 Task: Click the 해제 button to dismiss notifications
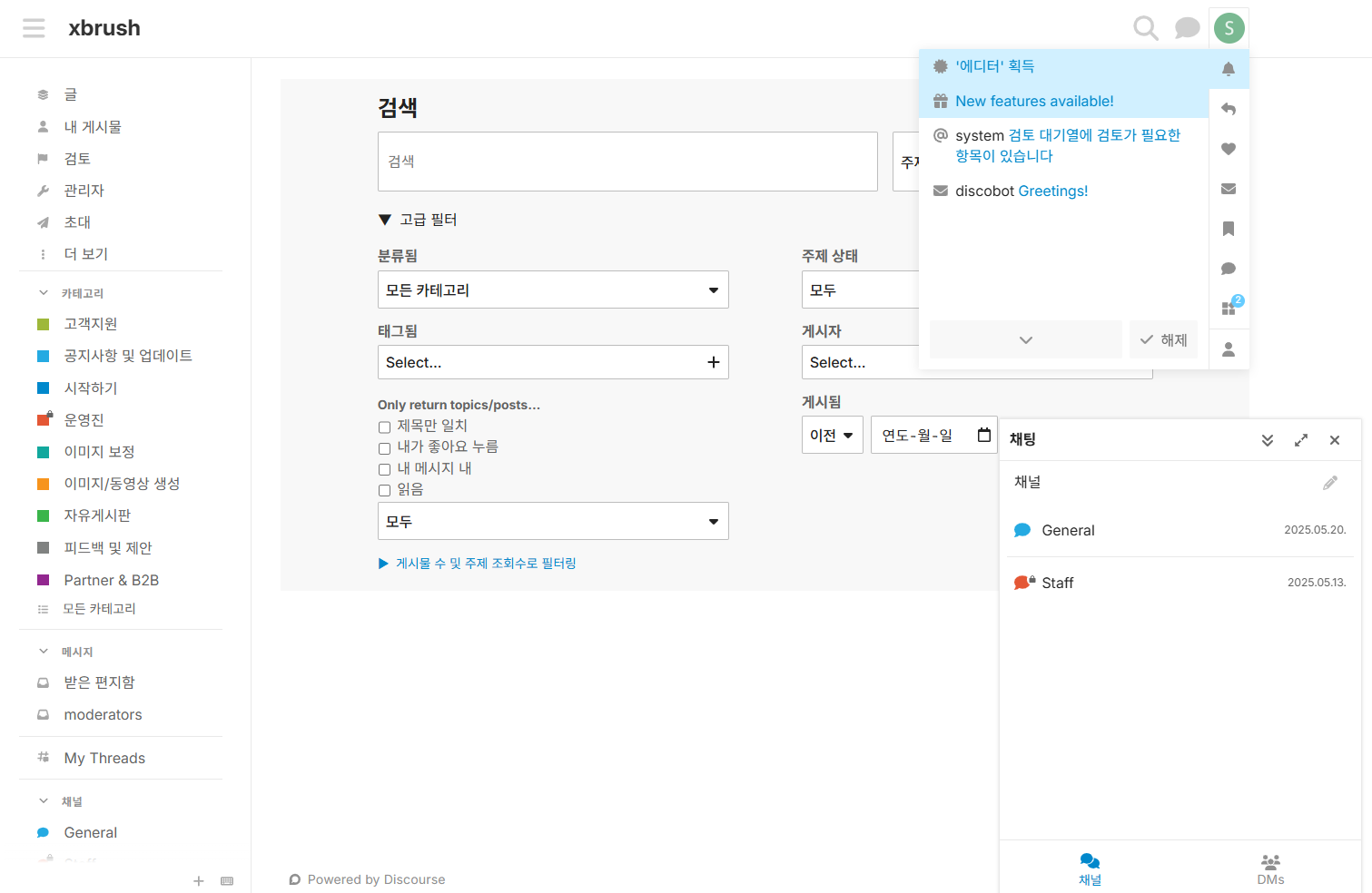1163,339
